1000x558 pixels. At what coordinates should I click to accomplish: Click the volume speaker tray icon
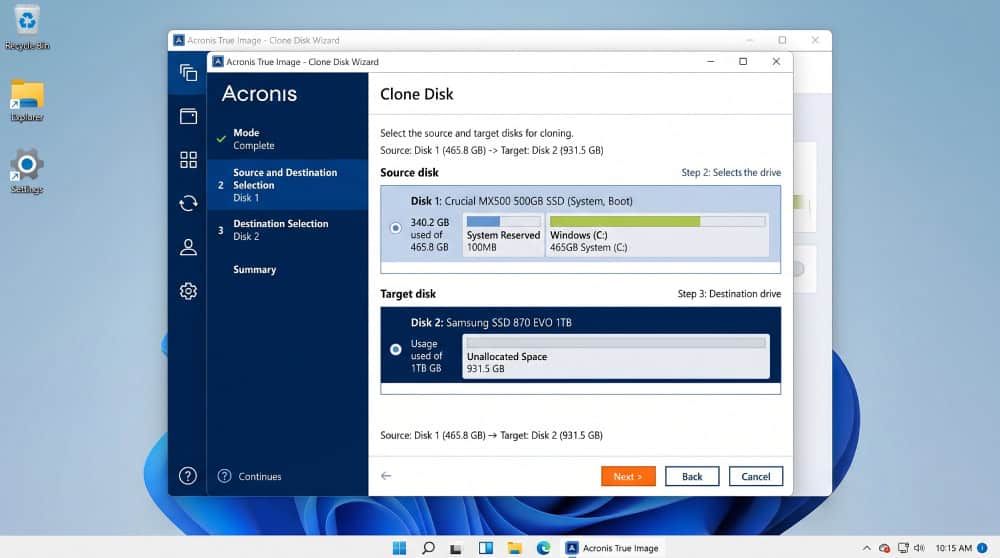919,548
